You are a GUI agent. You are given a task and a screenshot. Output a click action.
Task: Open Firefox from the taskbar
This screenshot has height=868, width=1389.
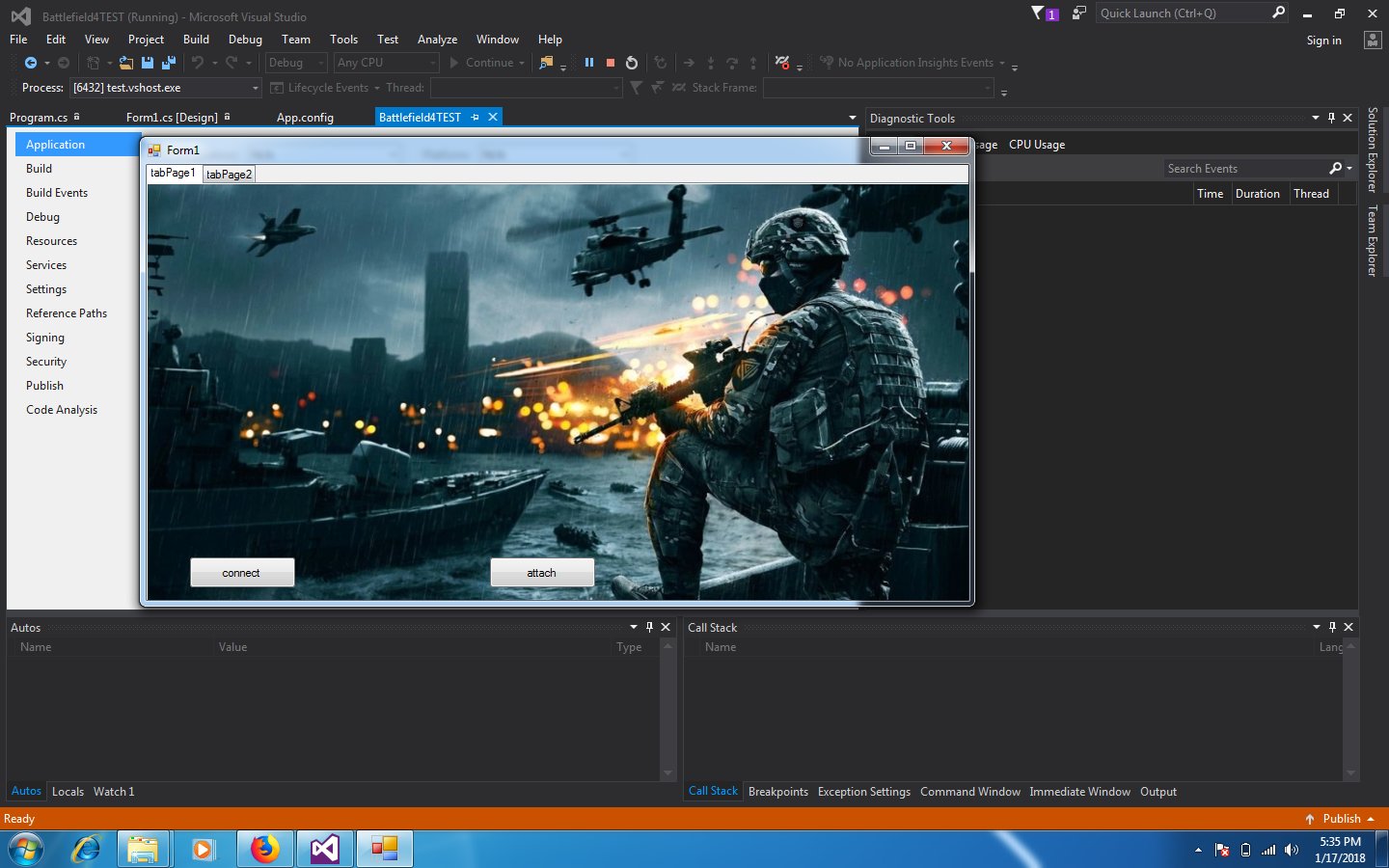264,849
